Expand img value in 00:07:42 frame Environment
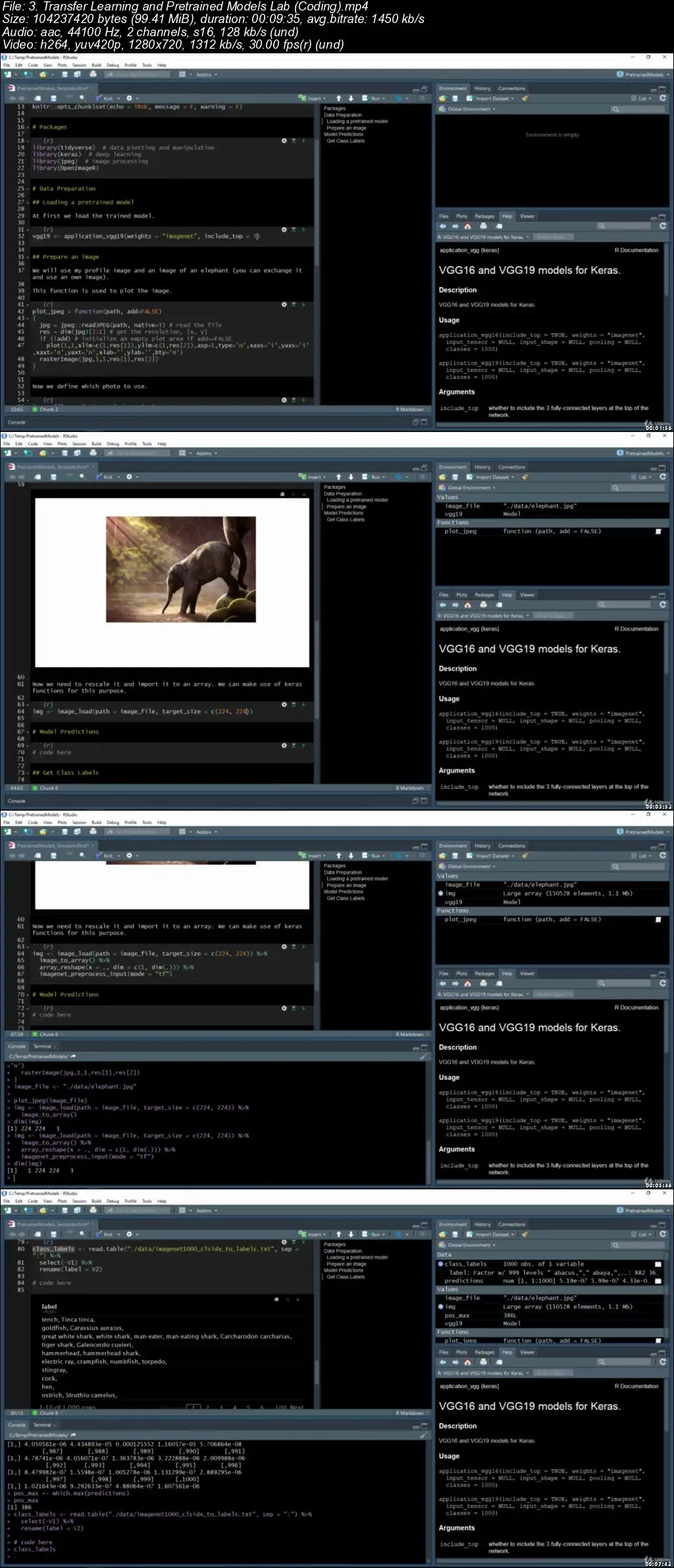The image size is (674, 1568). [x=440, y=1307]
